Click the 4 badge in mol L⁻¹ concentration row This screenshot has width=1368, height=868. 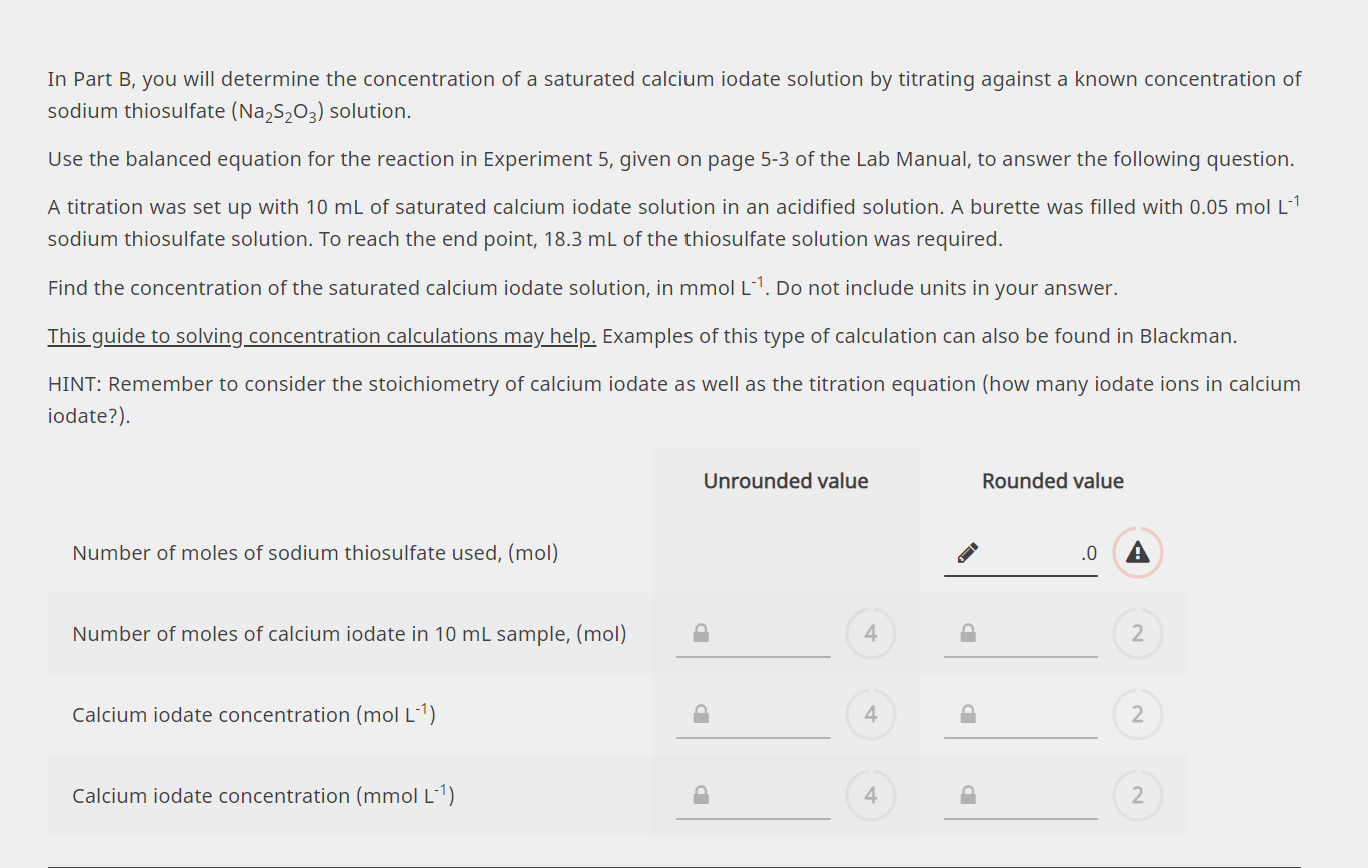[870, 714]
